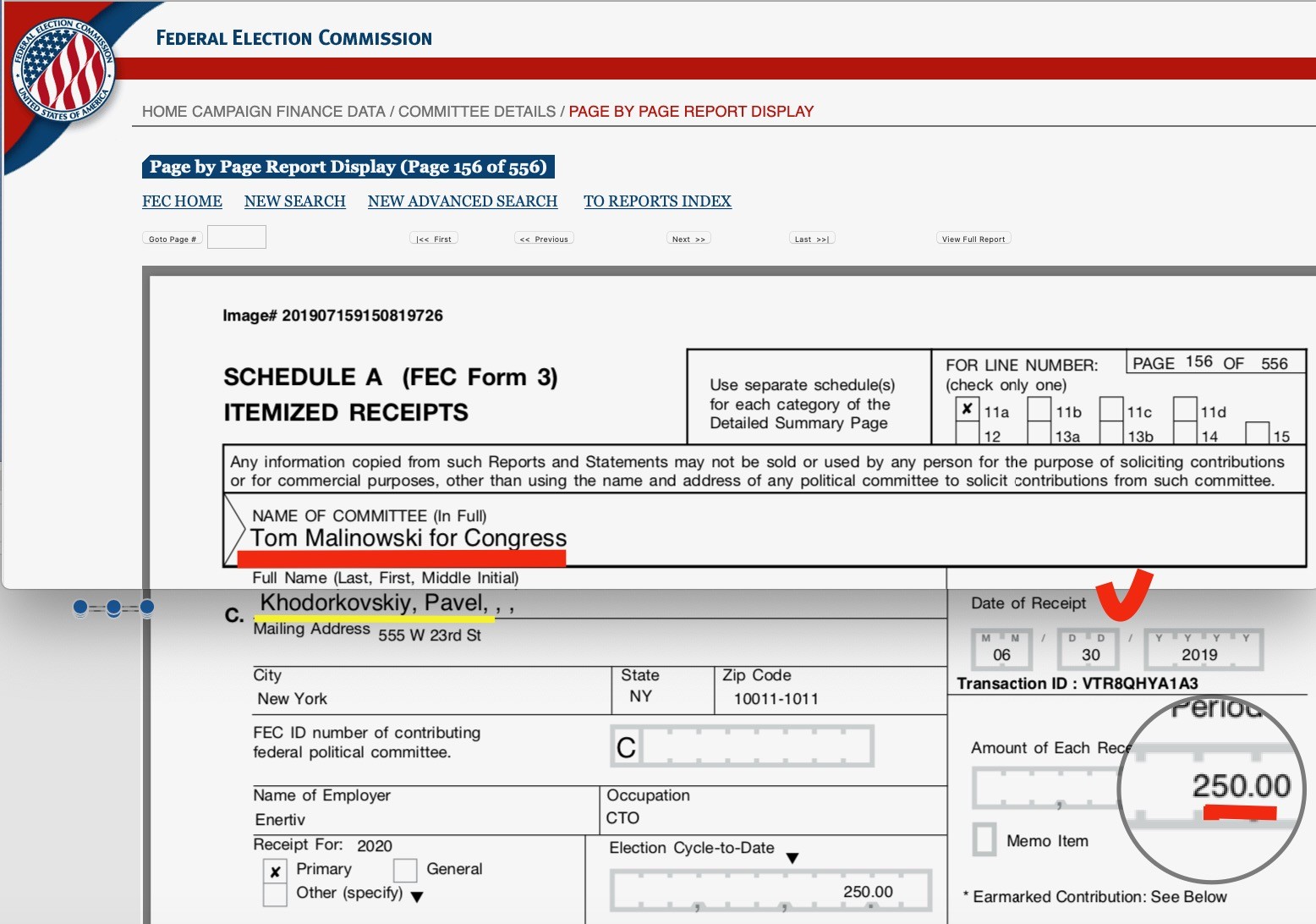Expand the Other (specify) triangle
Screen dimensions: 1316x924
[x=416, y=897]
